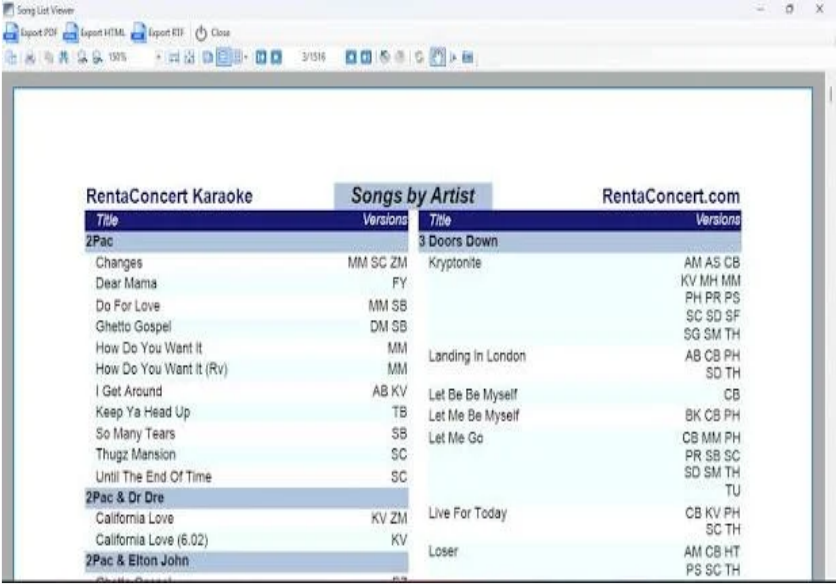836x584 pixels.
Task: Click the 2Pac & Elton John header
Action: click(246, 561)
